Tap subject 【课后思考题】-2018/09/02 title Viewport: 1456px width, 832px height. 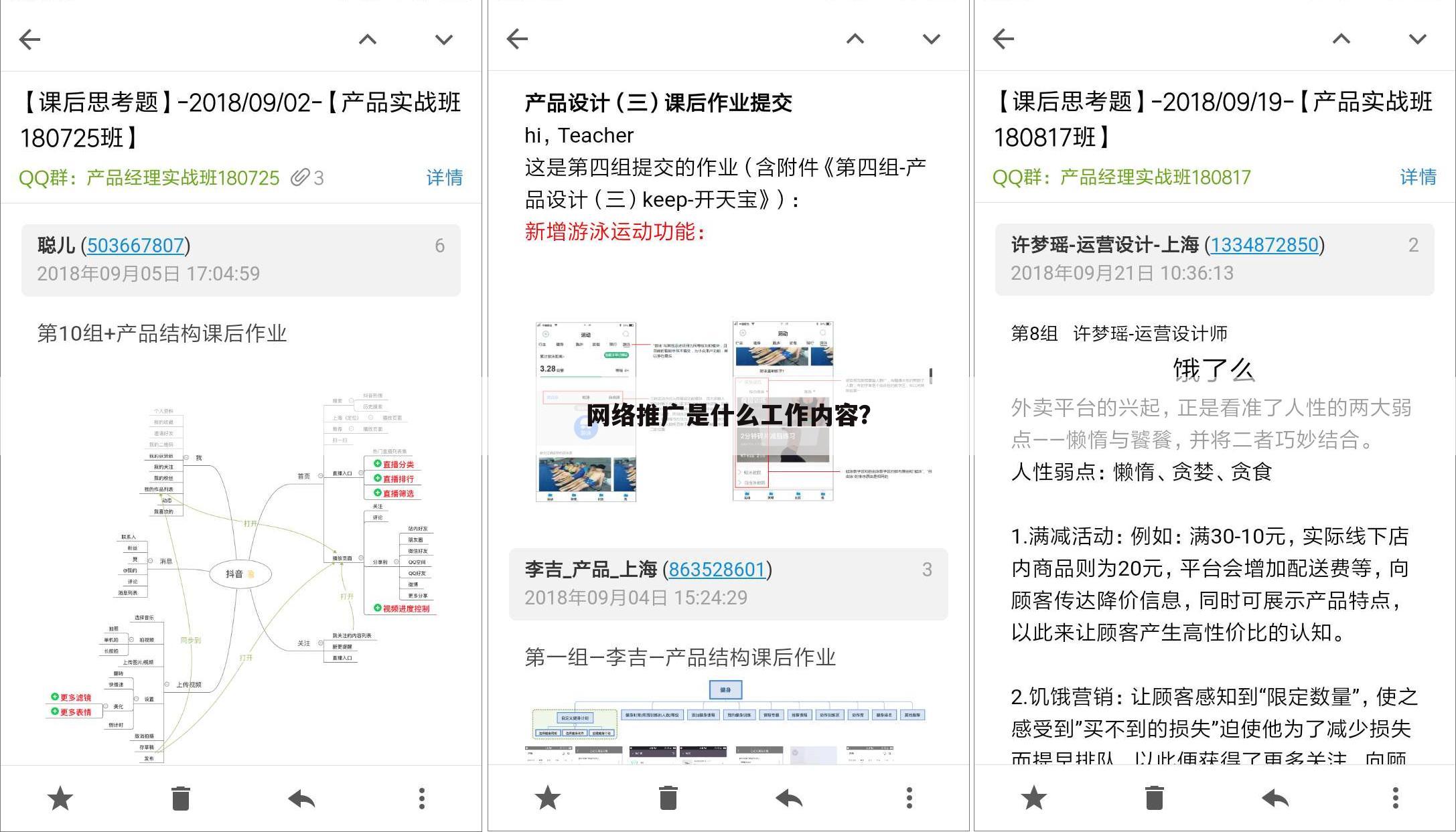pyautogui.click(x=241, y=120)
